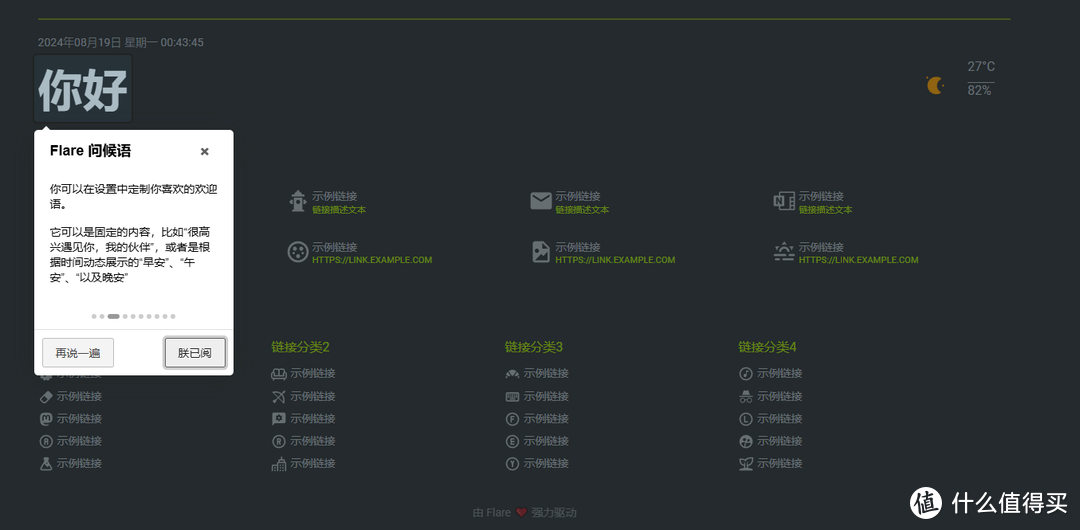1080x530 pixels.
Task: Click the 你好 greeting heading
Action: pyautogui.click(x=83, y=90)
